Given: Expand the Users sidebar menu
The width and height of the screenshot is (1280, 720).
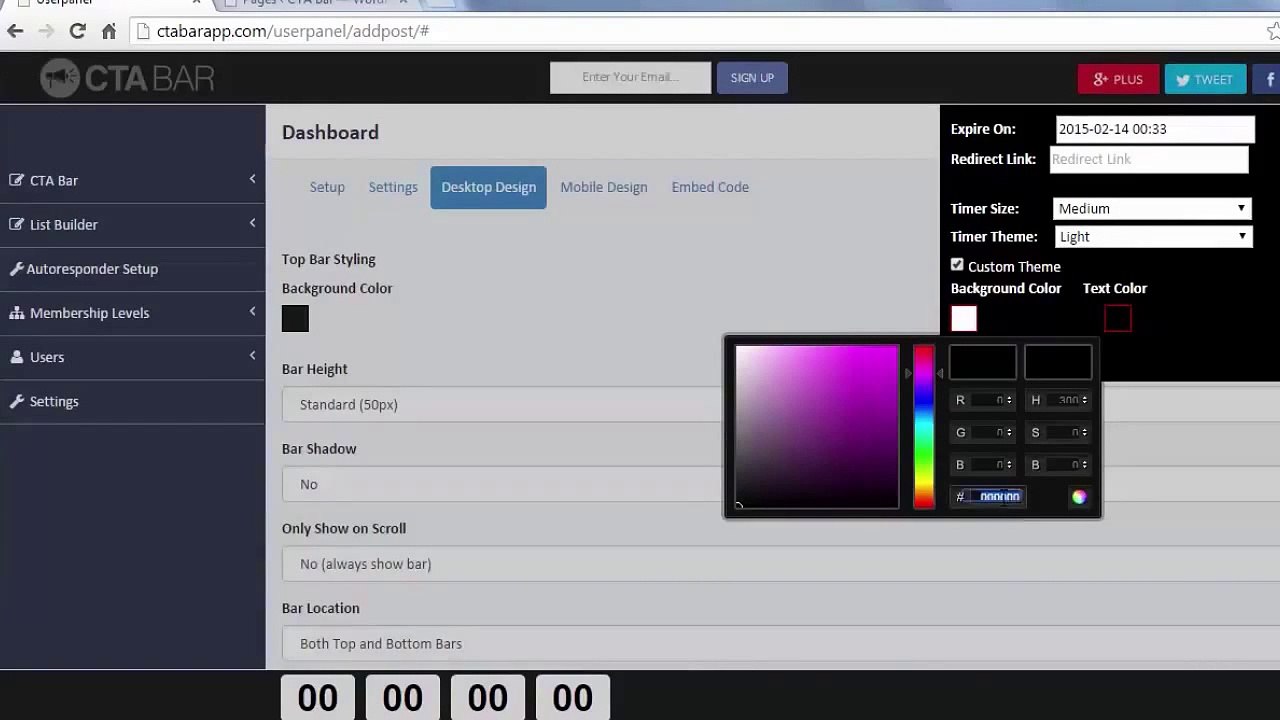Looking at the screenshot, I should pyautogui.click(x=252, y=356).
